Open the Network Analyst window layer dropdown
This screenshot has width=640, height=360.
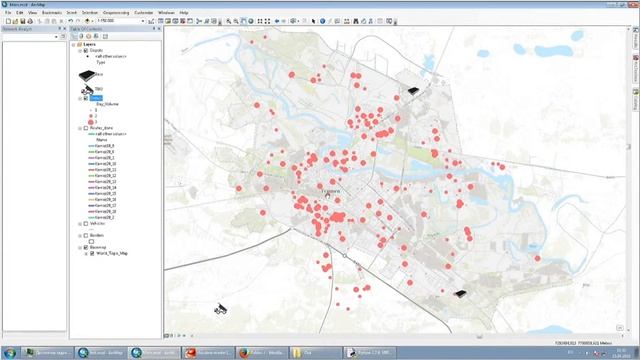click(x=56, y=36)
